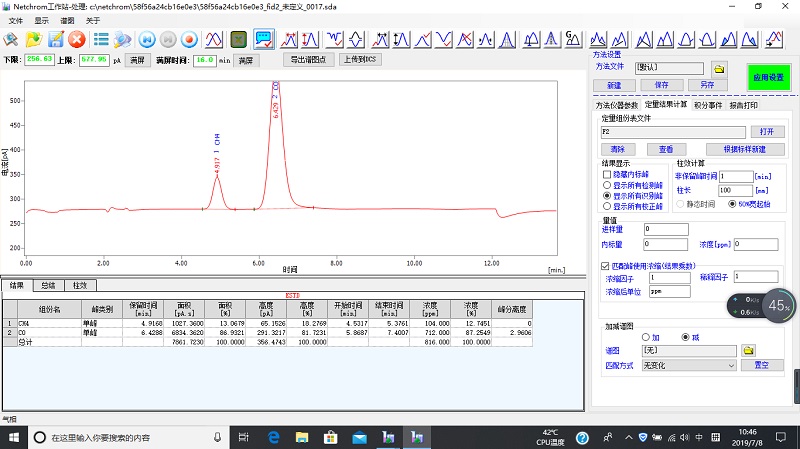Toggle the chat bubble annotation icon

pos(264,39)
